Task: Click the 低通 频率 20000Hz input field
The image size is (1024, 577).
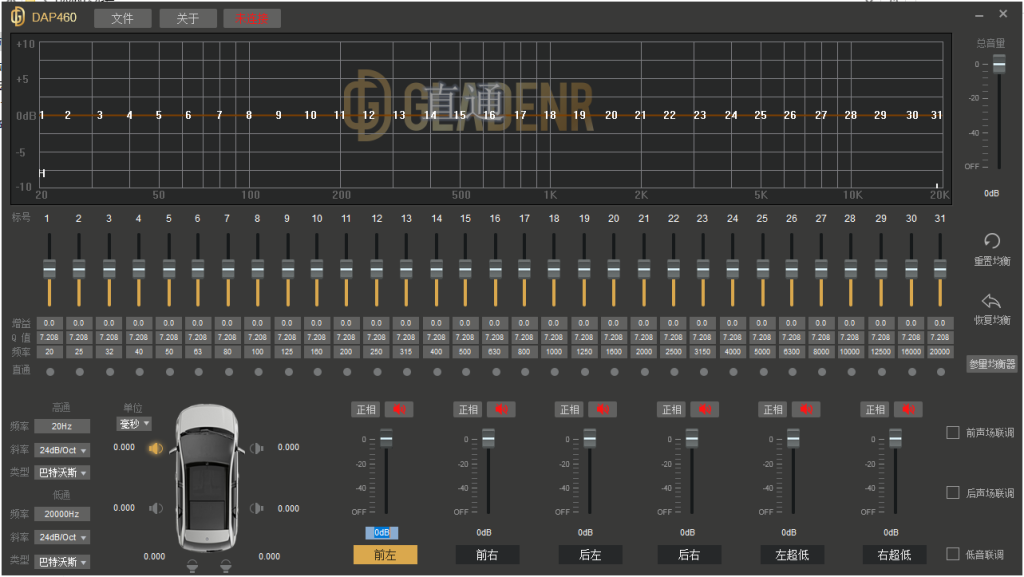Action: coord(62,514)
